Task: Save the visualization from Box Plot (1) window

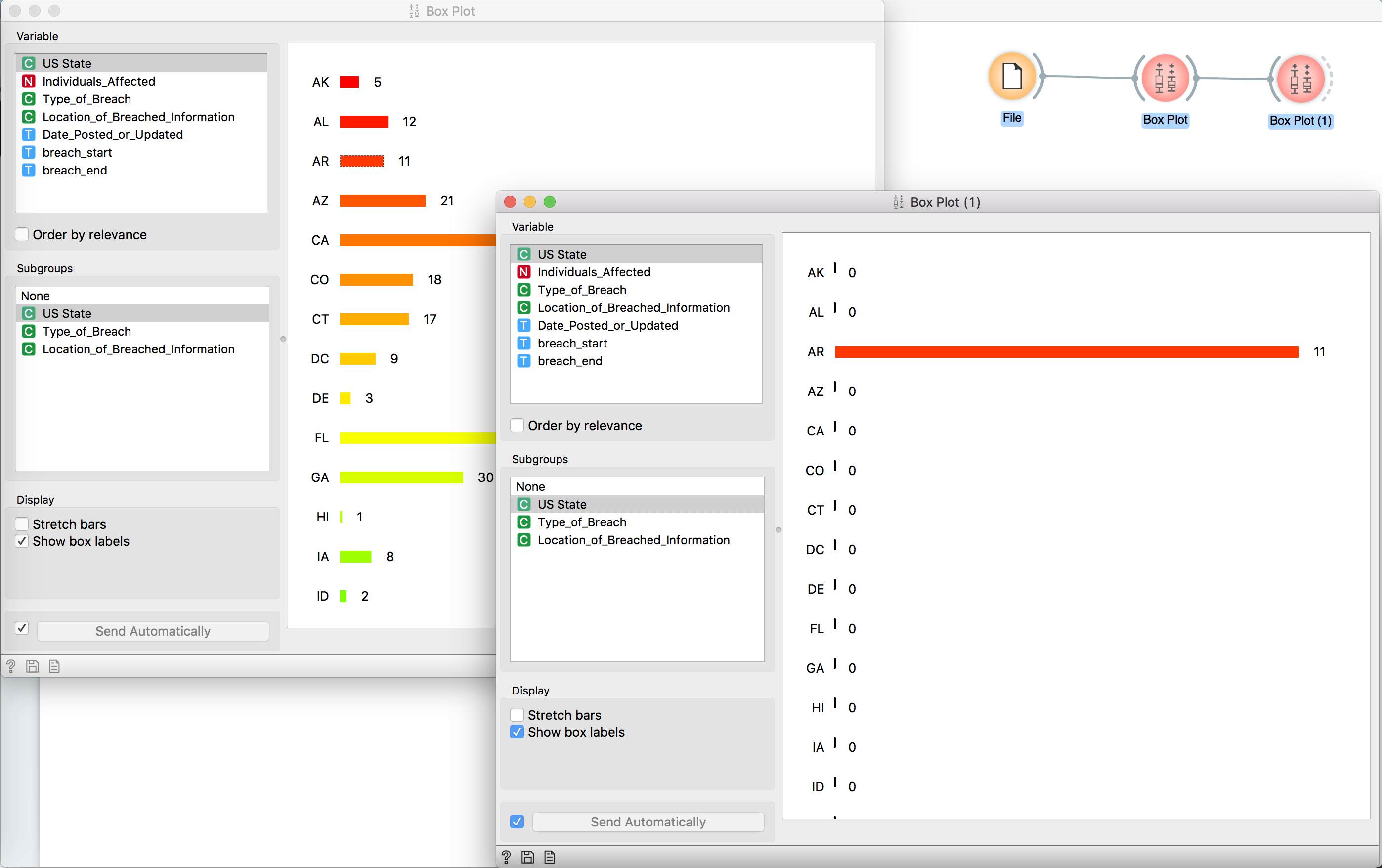Action: (527, 857)
